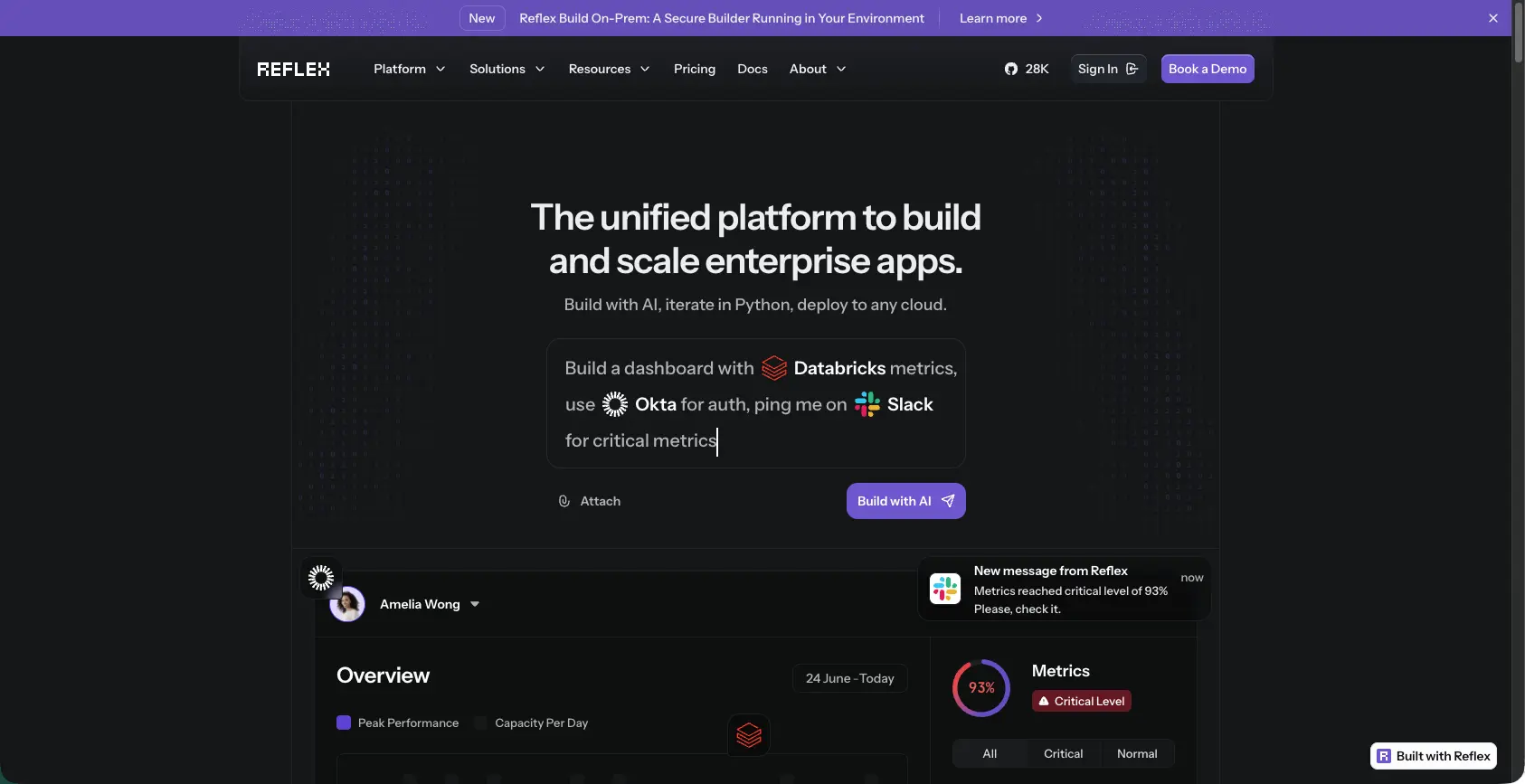Open the Pricing page
The height and width of the screenshot is (784, 1525).
(x=694, y=69)
